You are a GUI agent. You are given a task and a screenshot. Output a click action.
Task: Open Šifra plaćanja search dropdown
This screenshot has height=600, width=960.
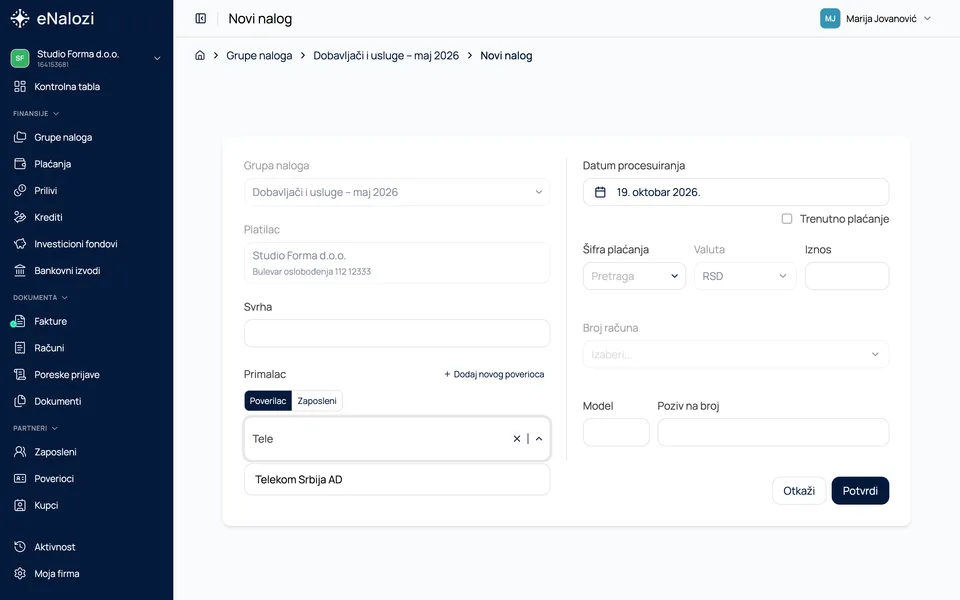(634, 276)
